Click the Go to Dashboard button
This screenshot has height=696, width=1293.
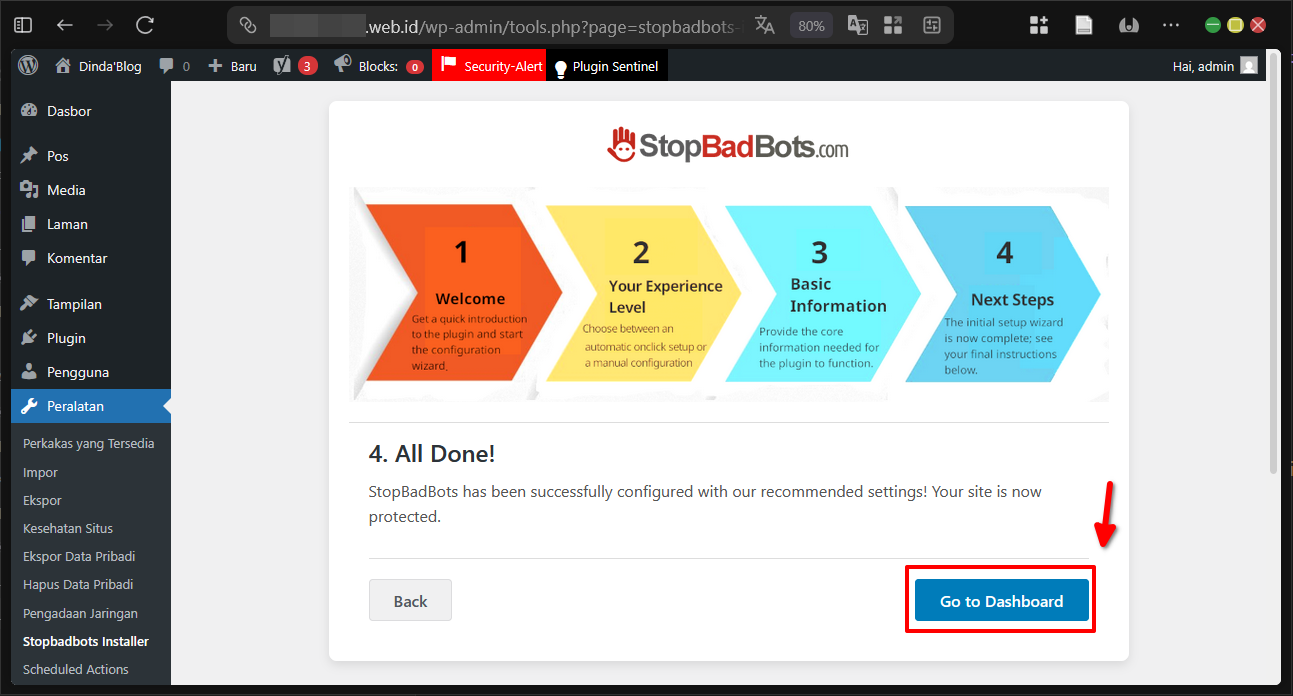point(1000,600)
